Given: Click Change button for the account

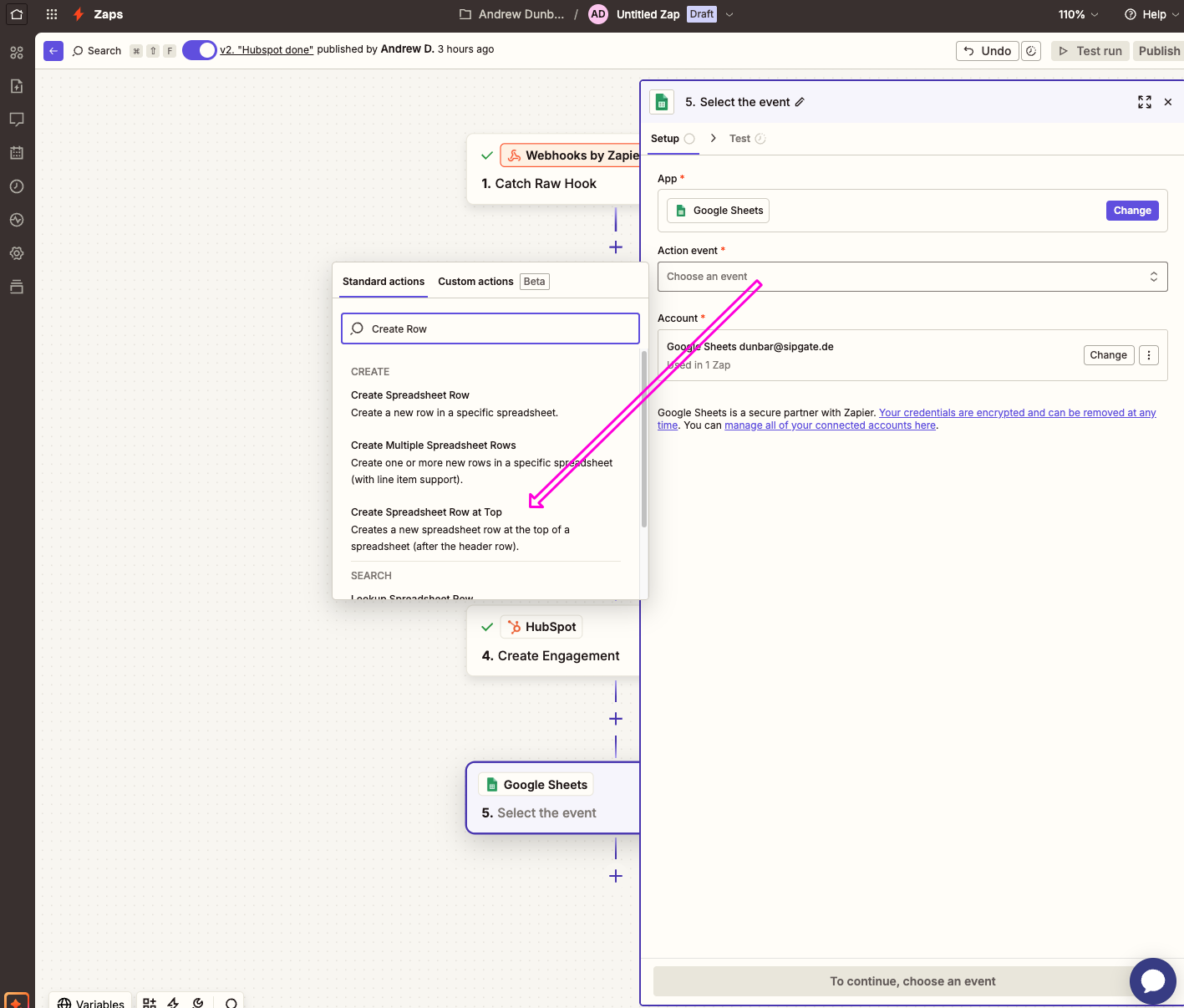Looking at the screenshot, I should pos(1108,355).
